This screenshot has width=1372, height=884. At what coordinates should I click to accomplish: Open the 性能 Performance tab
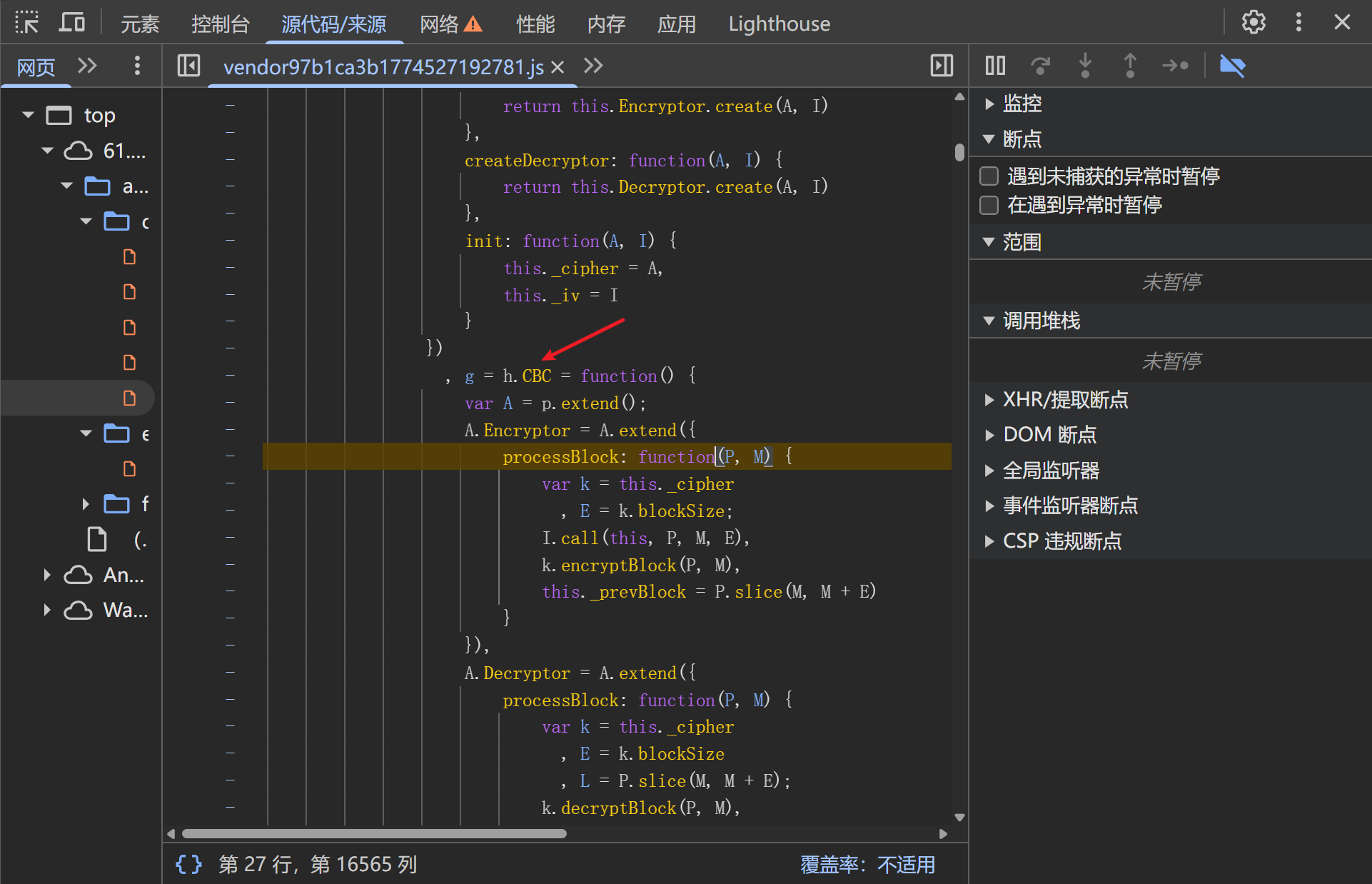pyautogui.click(x=535, y=24)
